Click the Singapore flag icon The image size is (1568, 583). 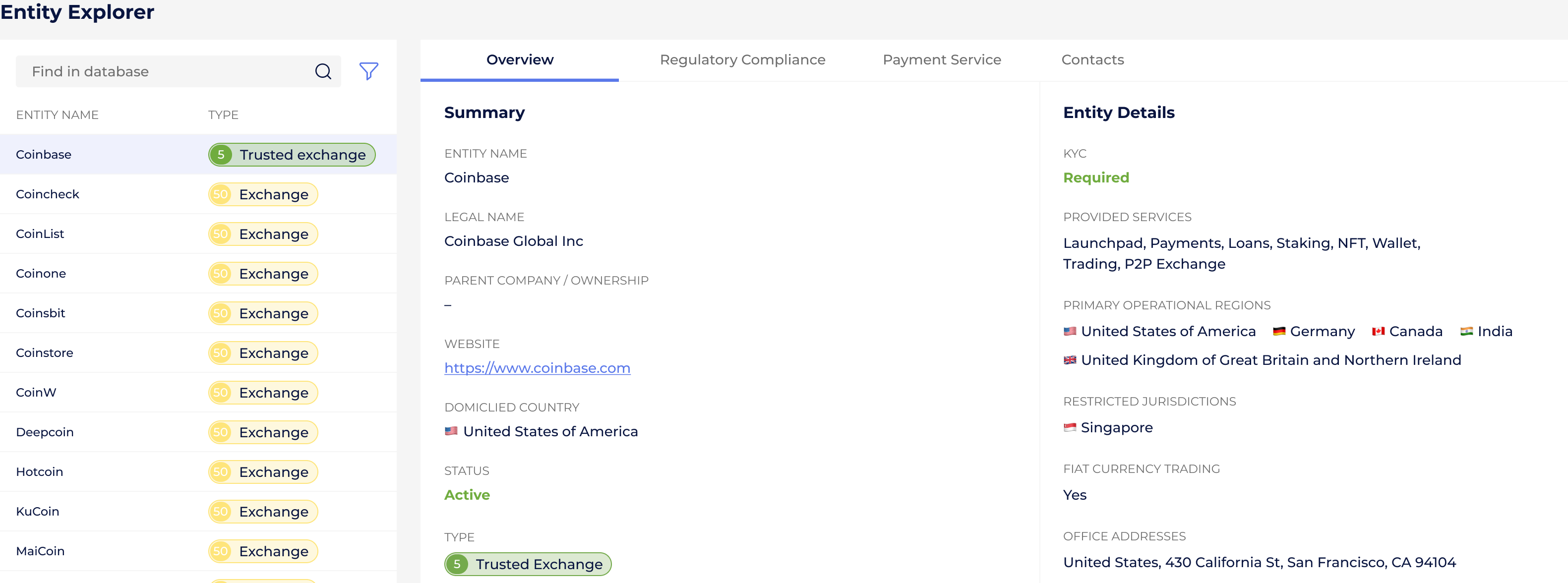pos(1070,428)
